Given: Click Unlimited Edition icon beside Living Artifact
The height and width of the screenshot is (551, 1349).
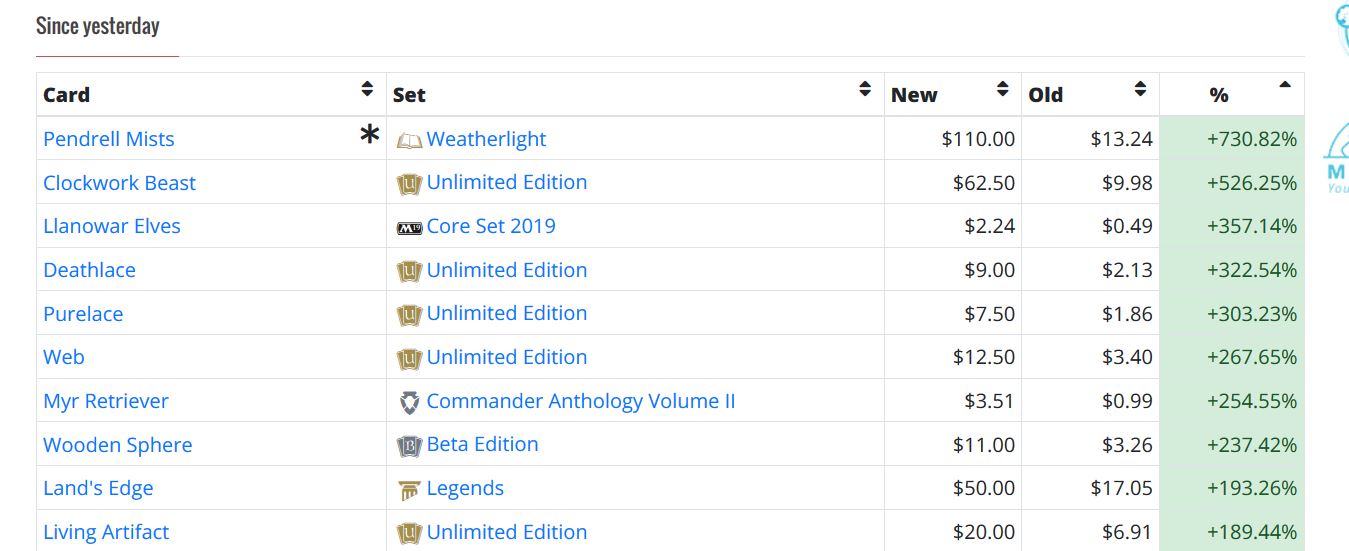Looking at the screenshot, I should [409, 533].
